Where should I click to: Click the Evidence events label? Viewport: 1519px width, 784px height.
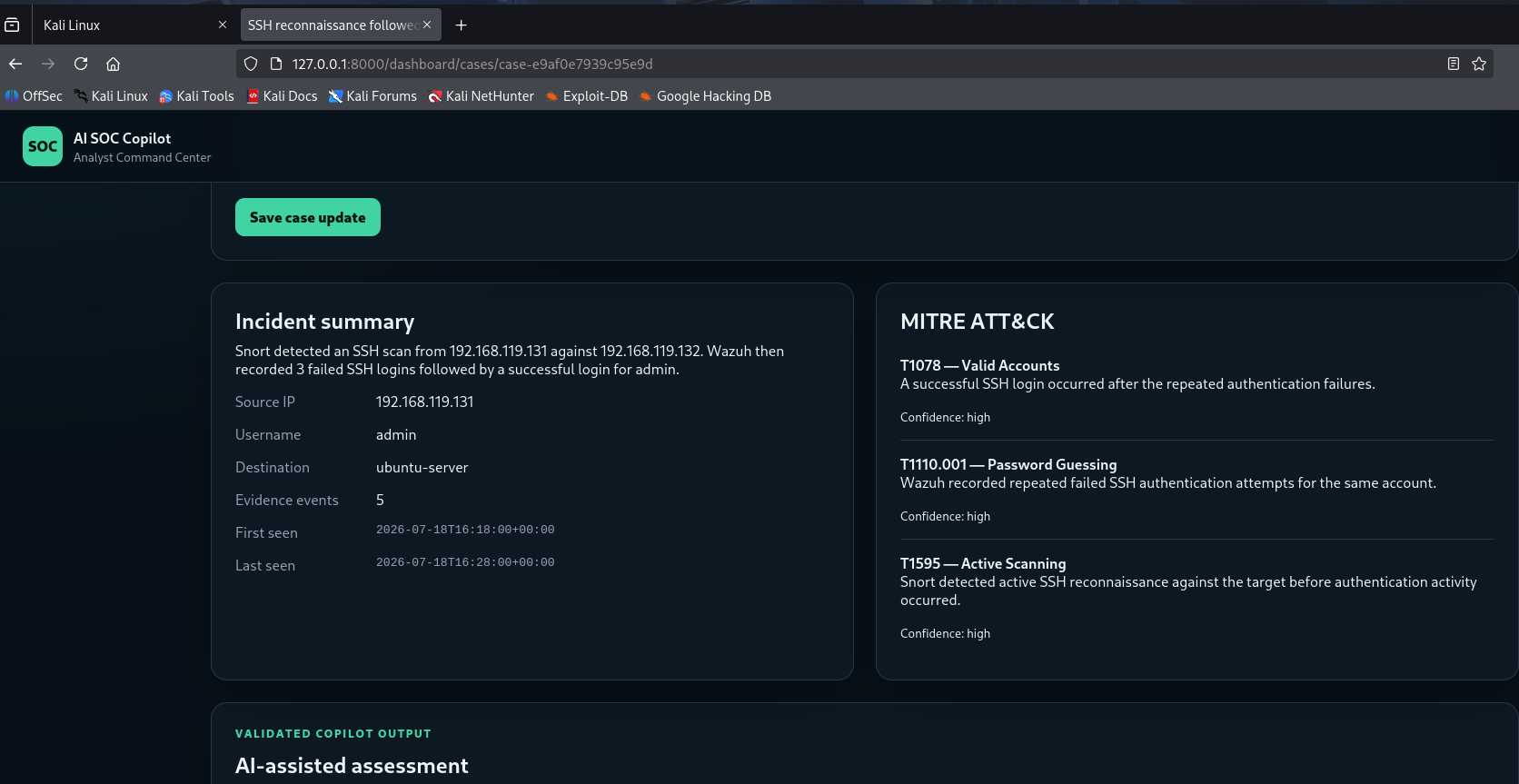(287, 500)
